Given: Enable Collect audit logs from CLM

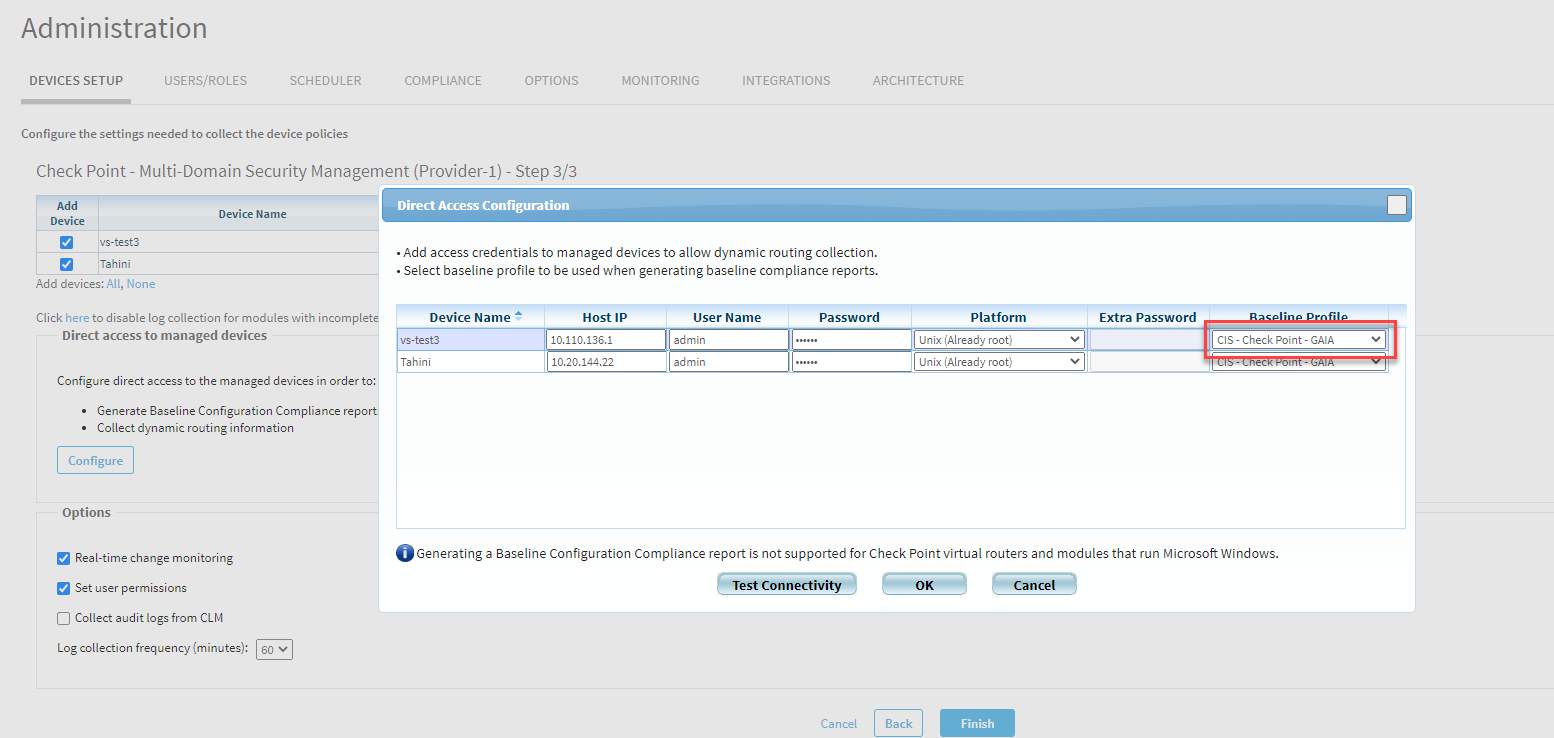Looking at the screenshot, I should tap(64, 618).
